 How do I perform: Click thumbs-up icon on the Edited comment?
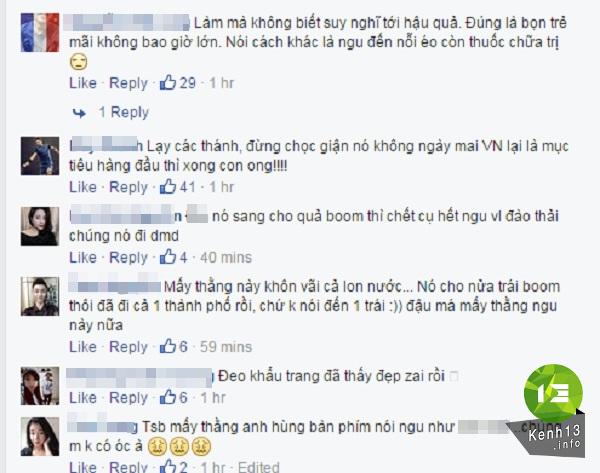point(168,466)
